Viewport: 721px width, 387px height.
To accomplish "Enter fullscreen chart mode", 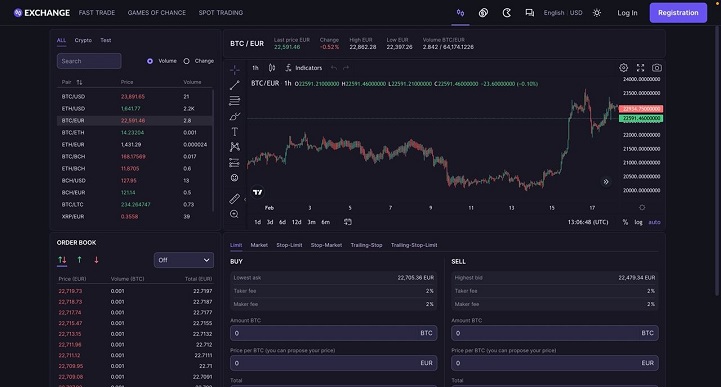I will coord(640,68).
